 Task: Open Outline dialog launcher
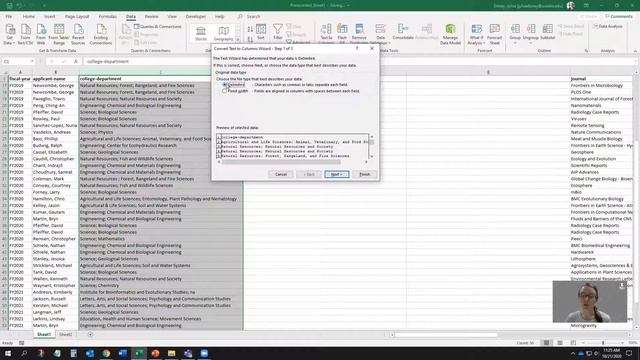coord(587,51)
